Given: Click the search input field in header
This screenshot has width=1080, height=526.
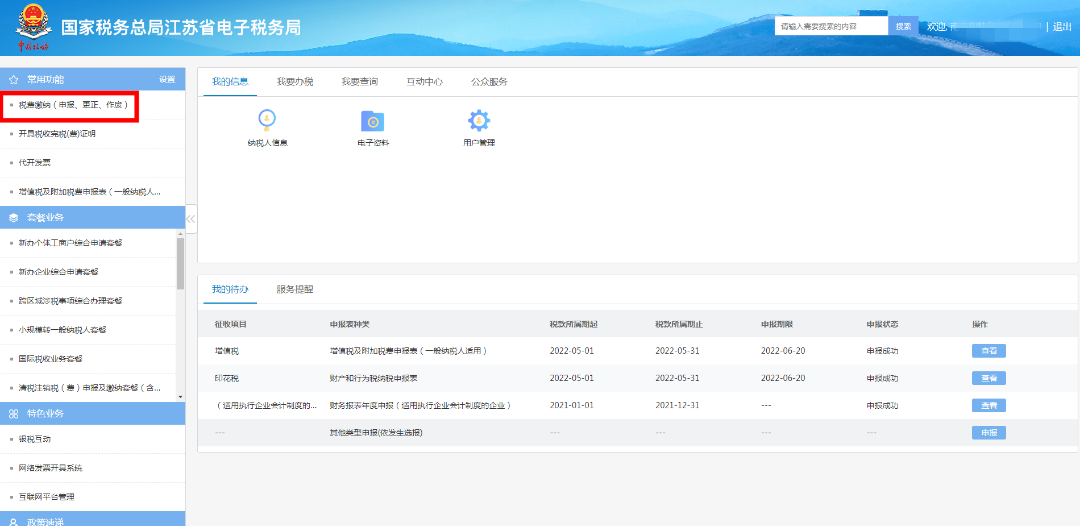Looking at the screenshot, I should click(831, 26).
